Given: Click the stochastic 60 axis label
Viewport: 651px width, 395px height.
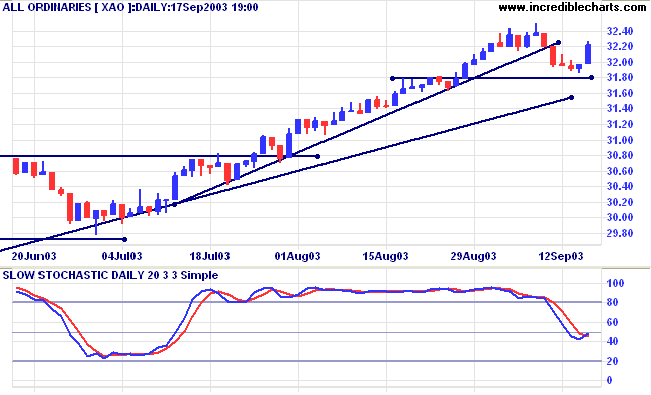Looking at the screenshot, I should 613,322.
